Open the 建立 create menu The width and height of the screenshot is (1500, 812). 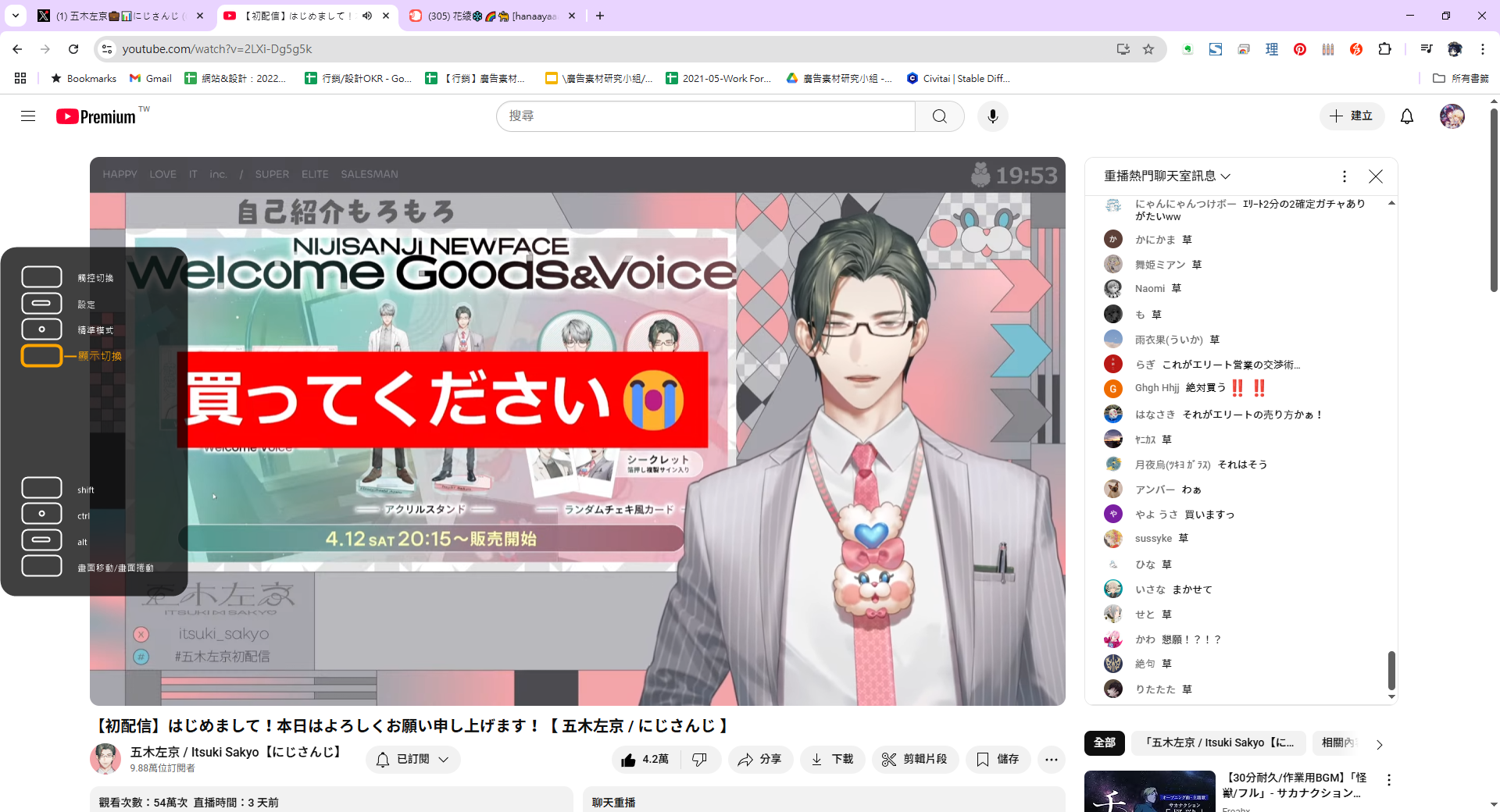pyautogui.click(x=1352, y=116)
